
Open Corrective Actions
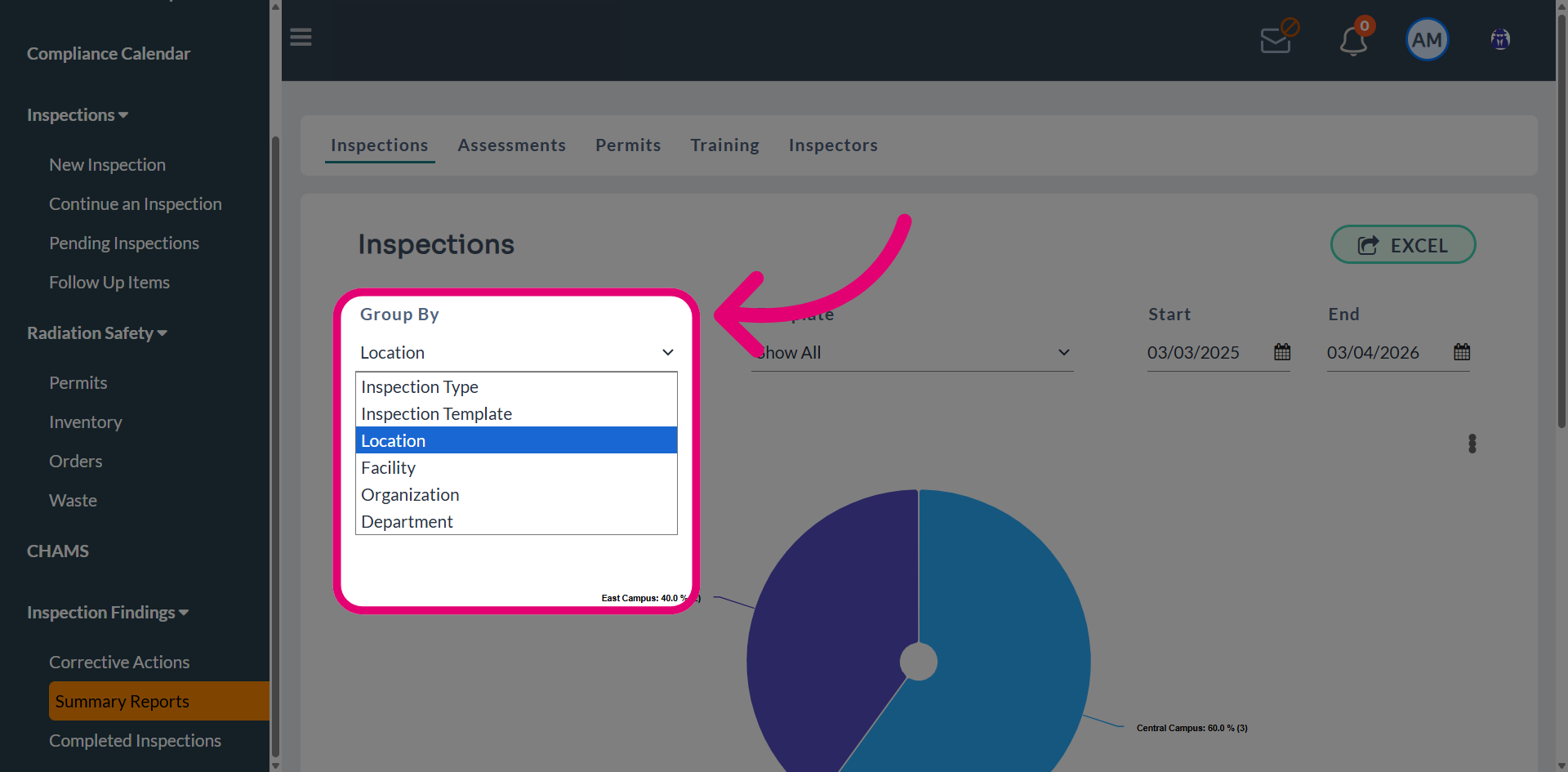[119, 663]
